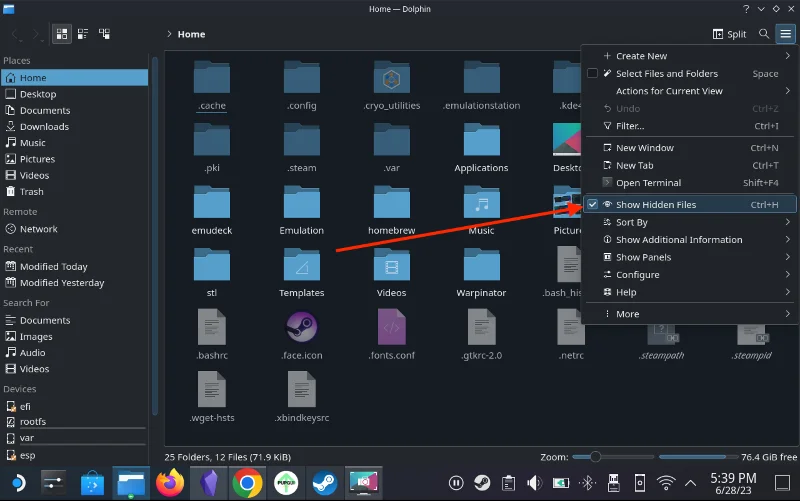Open the emudeck folder

212,211
